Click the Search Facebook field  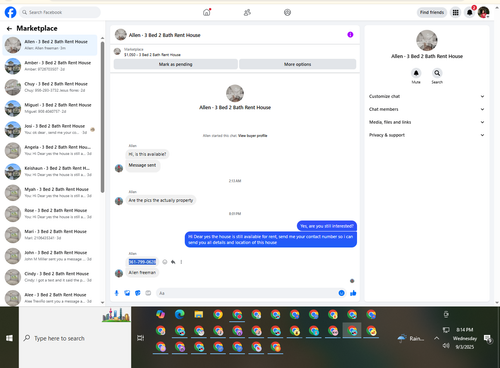[60, 12]
